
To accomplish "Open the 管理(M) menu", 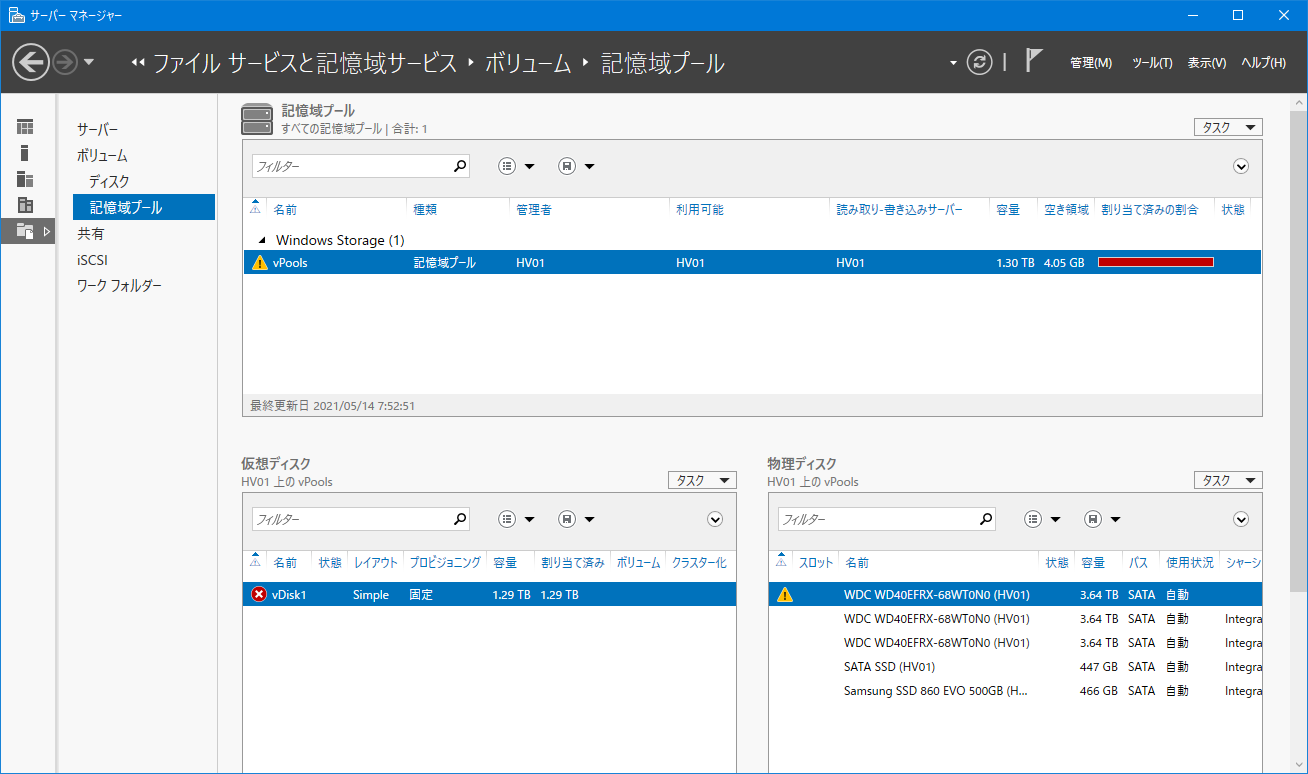I will 1090,63.
